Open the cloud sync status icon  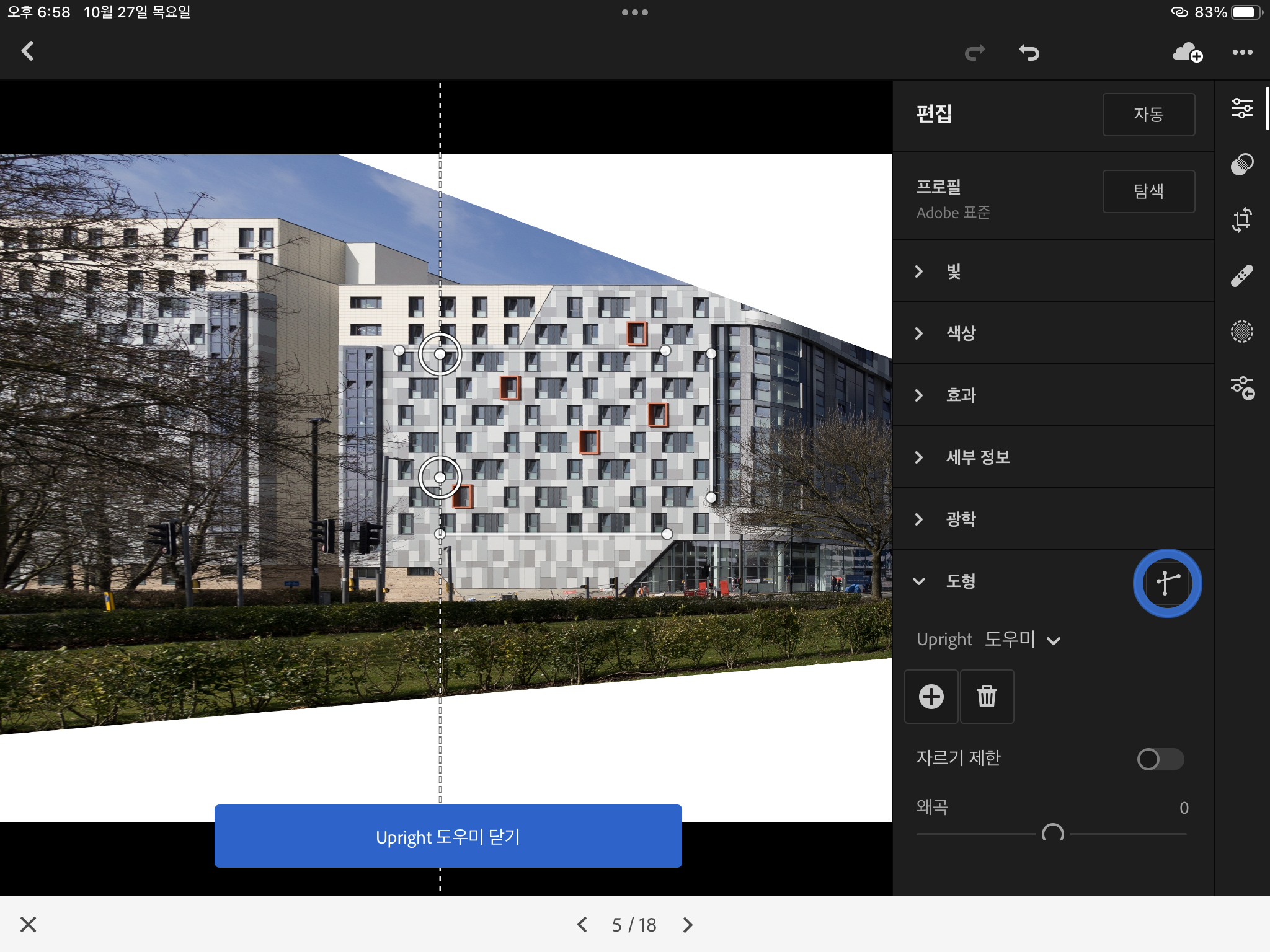pyautogui.click(x=1187, y=53)
